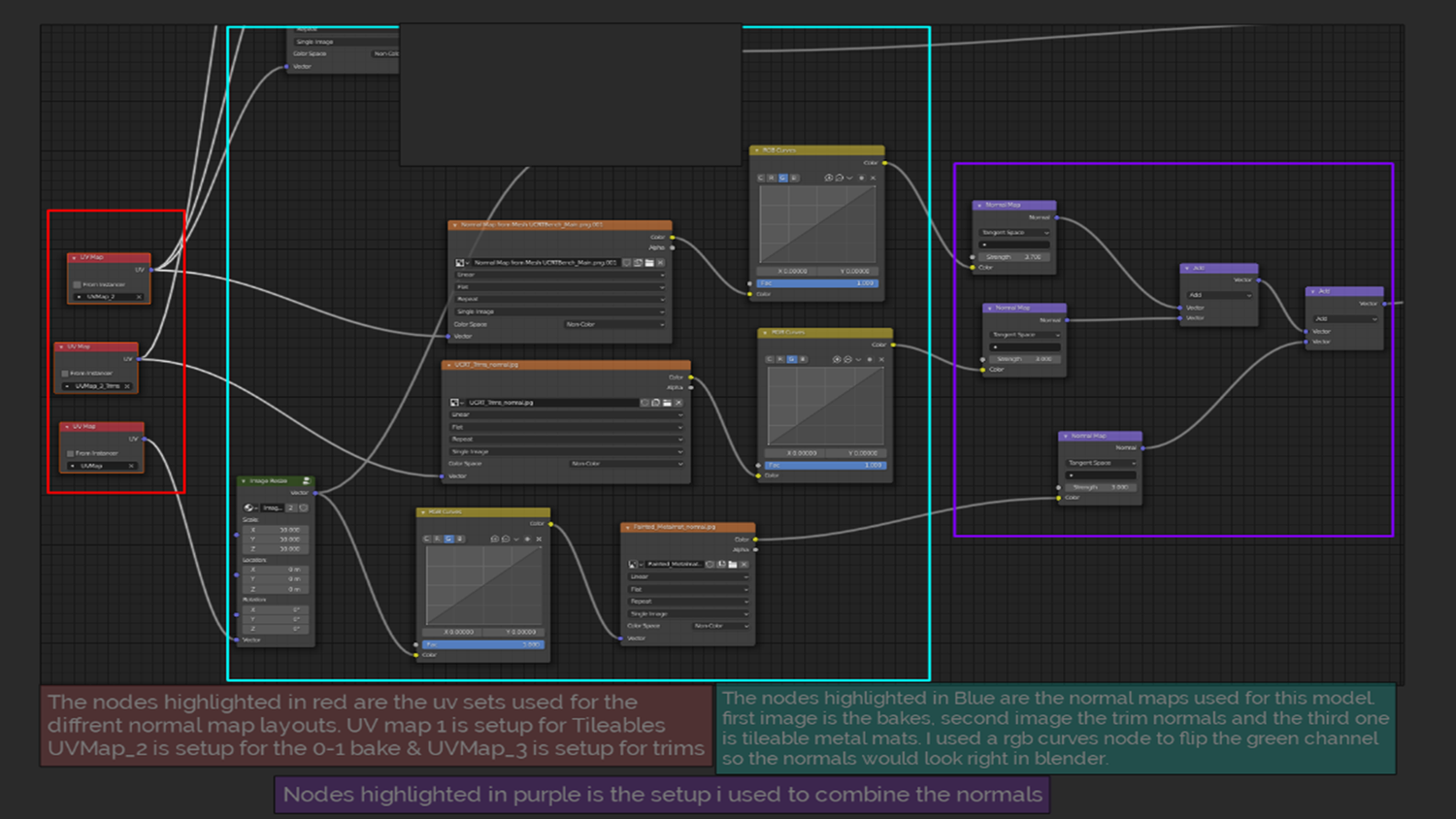The width and height of the screenshot is (1456, 819).
Task: Toggle fake user shield in Image Resize node
Action: pyautogui.click(x=304, y=508)
